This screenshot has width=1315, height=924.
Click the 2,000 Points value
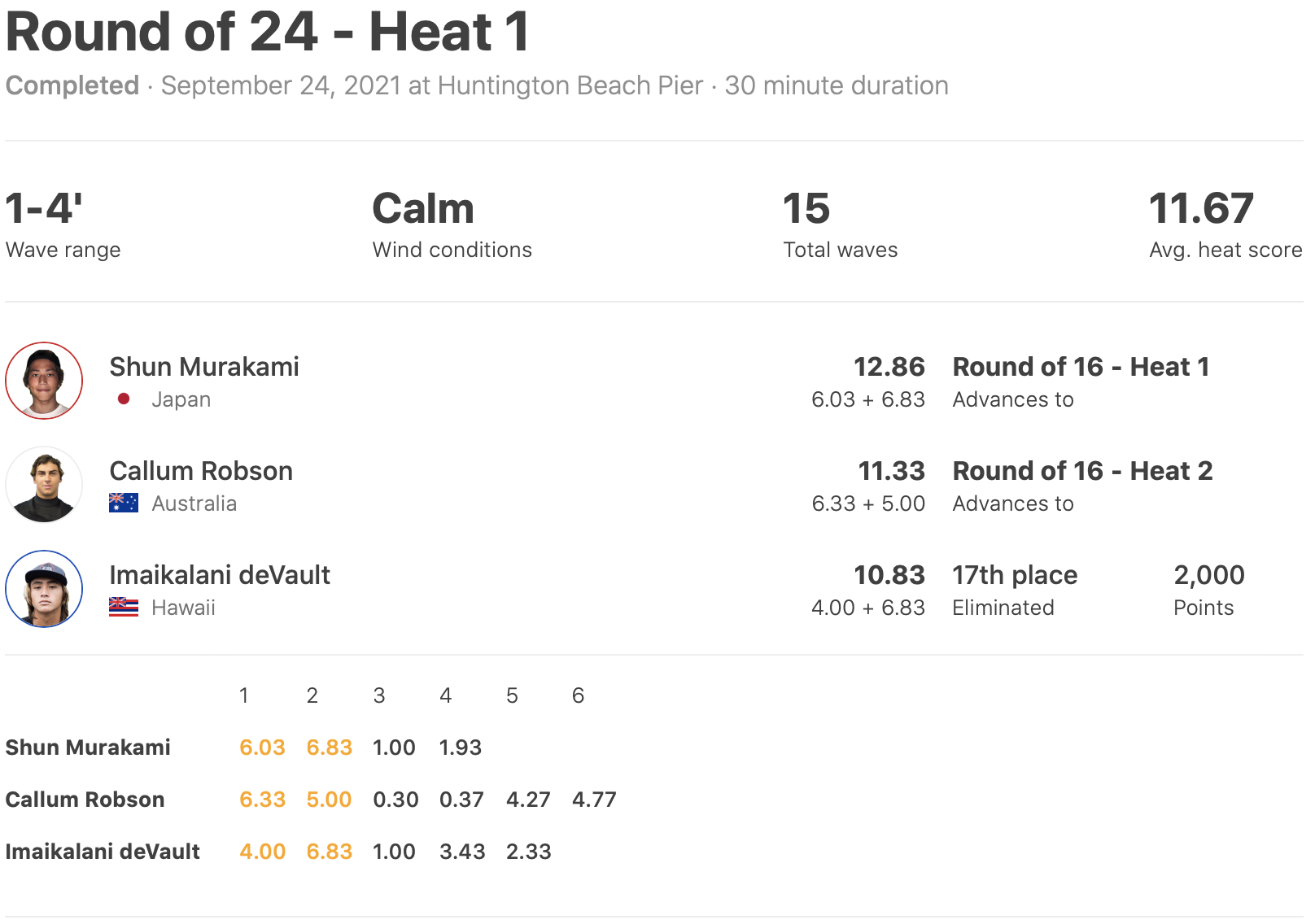tap(1208, 575)
